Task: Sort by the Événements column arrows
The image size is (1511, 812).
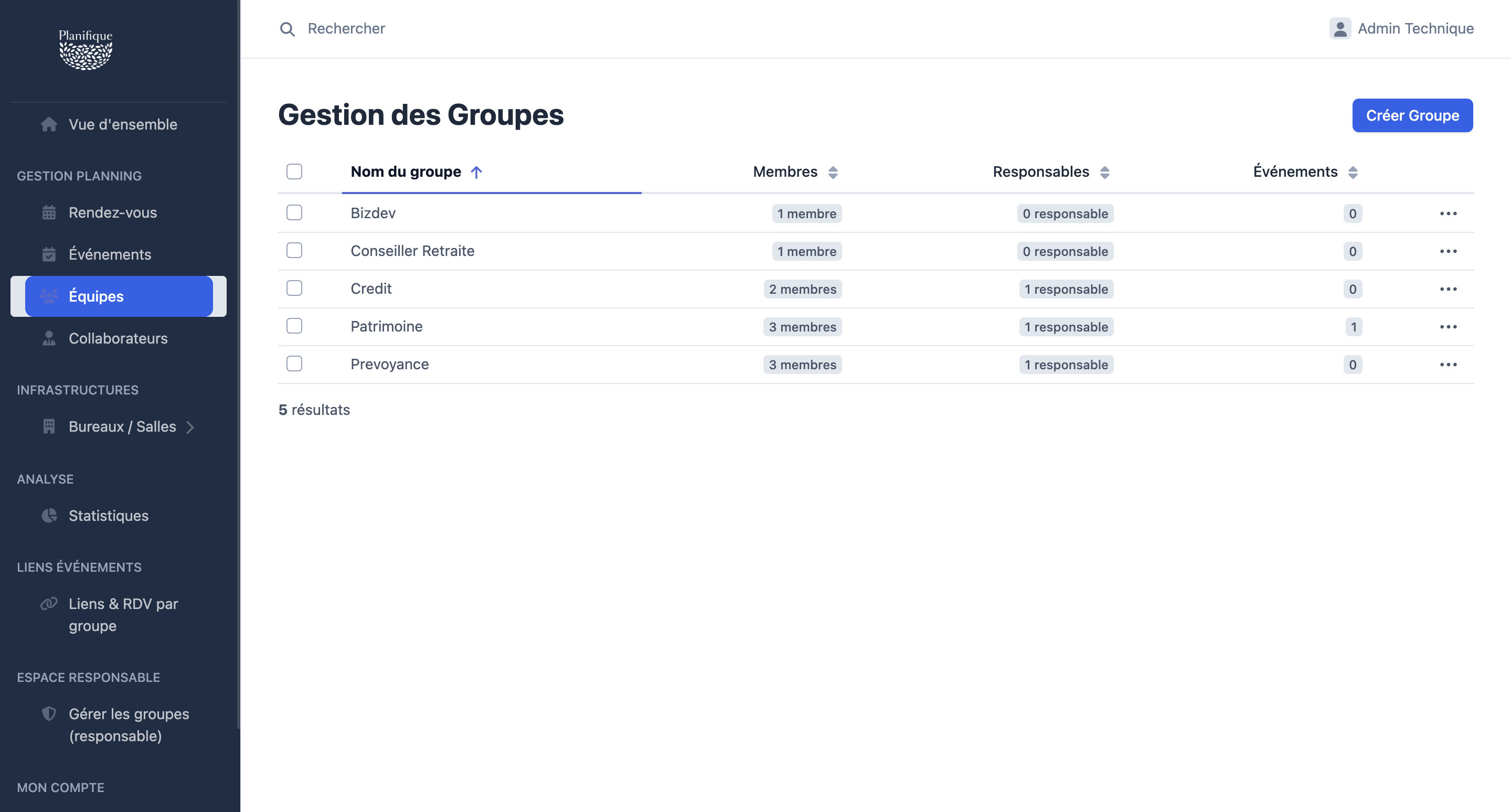Action: [1353, 173]
